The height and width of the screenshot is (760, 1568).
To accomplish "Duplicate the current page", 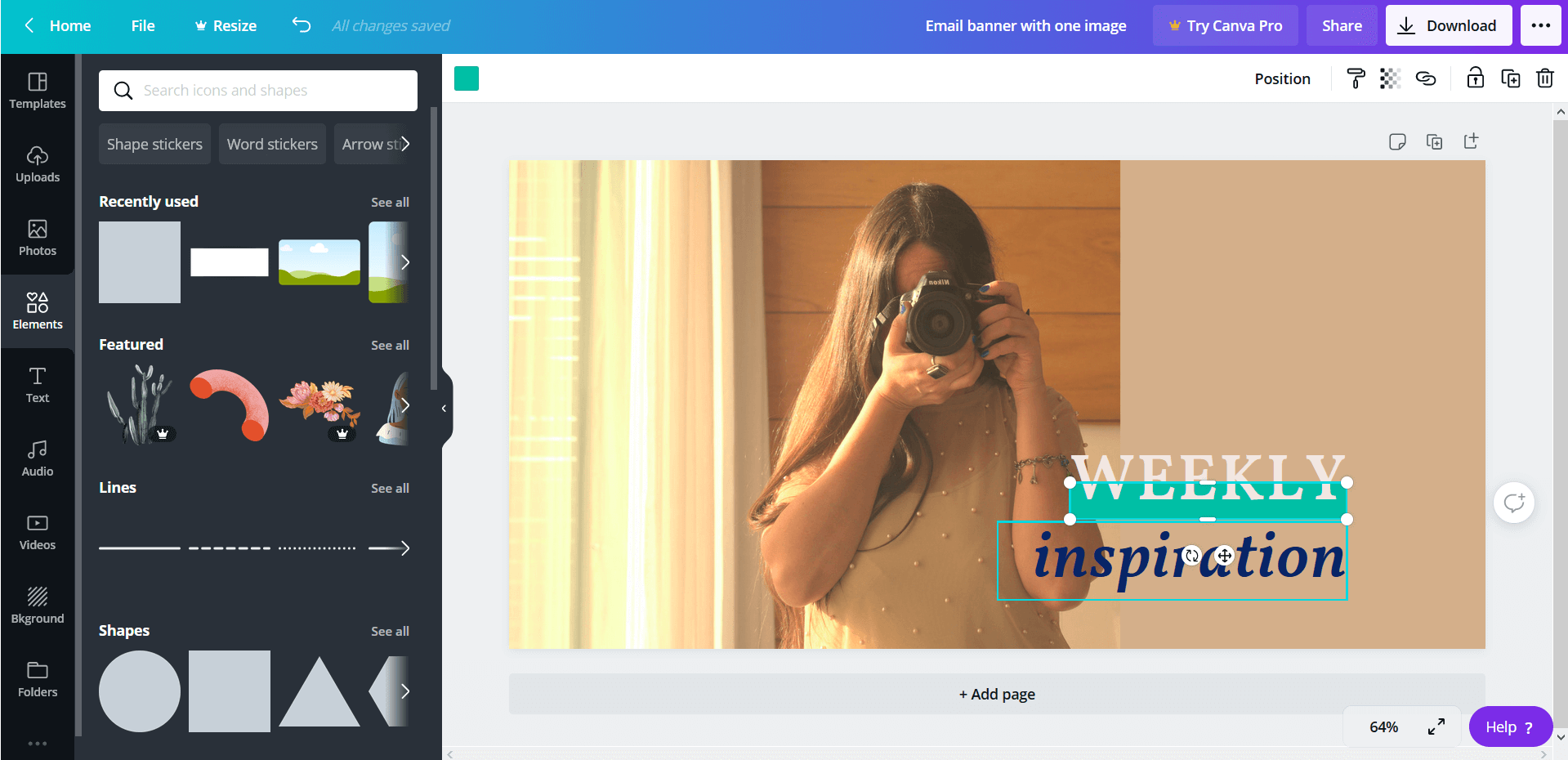I will [1435, 141].
